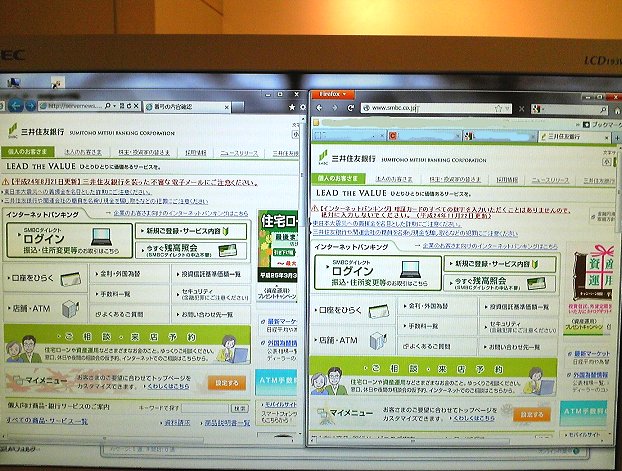This screenshot has width=622, height=471.
Task: Open the orange Firefox menu button
Action: [x=333, y=94]
